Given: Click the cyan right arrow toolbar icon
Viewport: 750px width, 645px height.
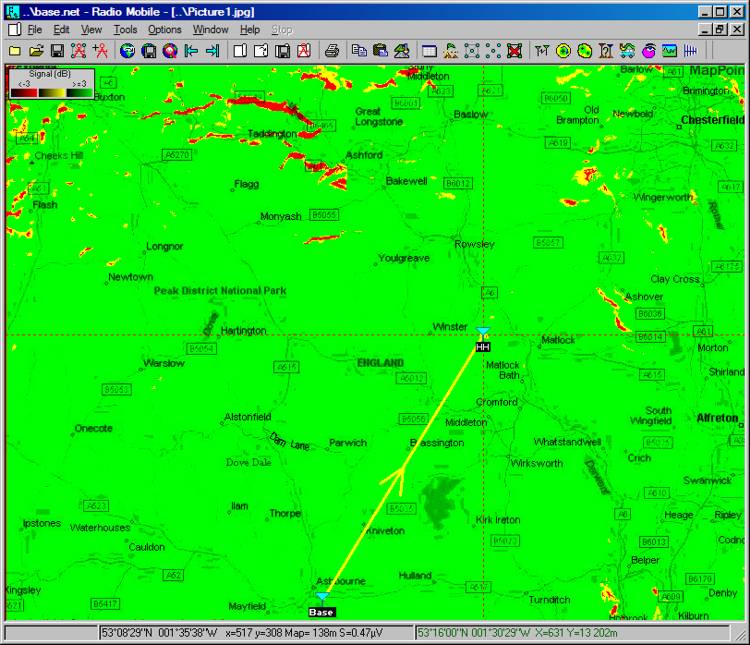Looking at the screenshot, I should [212, 51].
